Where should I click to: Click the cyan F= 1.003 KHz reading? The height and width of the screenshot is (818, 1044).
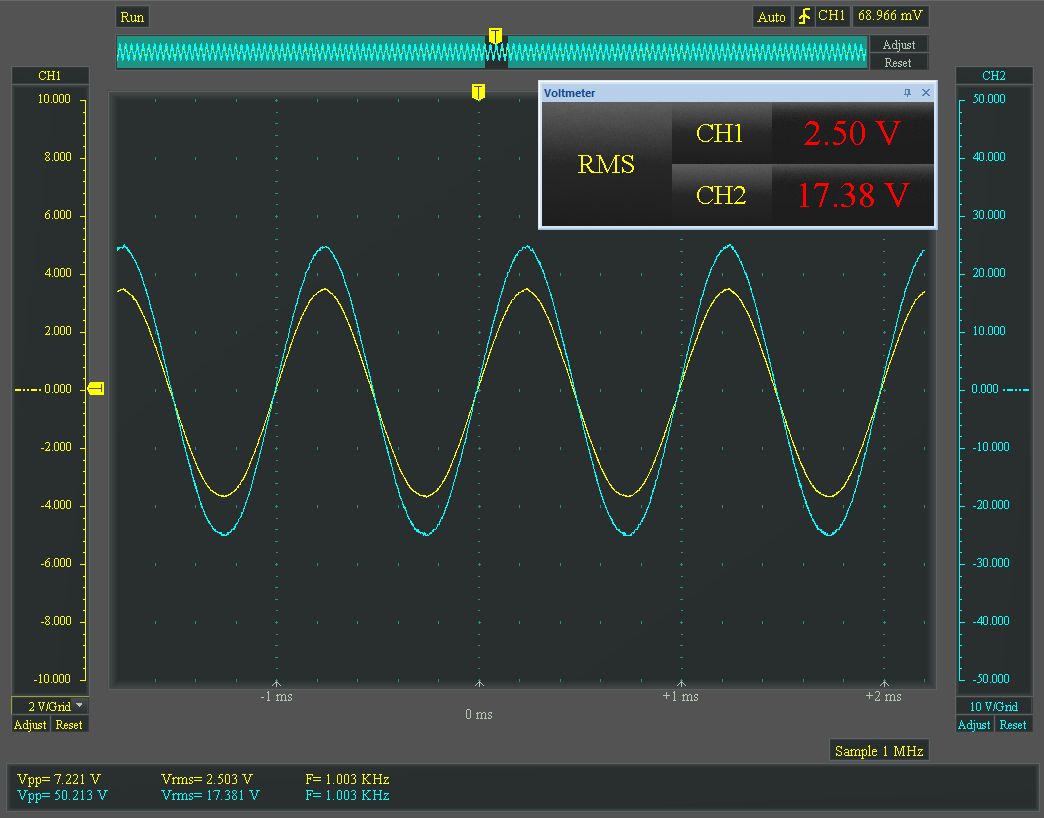click(x=347, y=795)
